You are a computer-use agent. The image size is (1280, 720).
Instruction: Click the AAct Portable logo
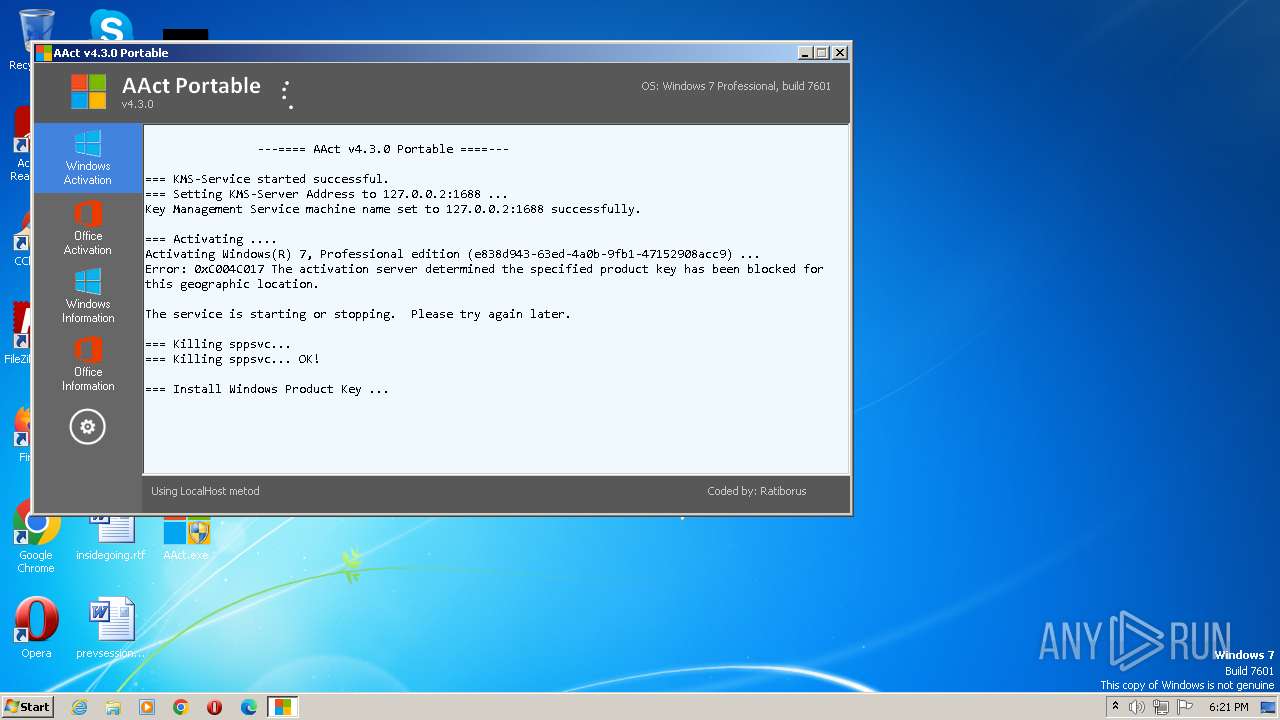(x=88, y=92)
